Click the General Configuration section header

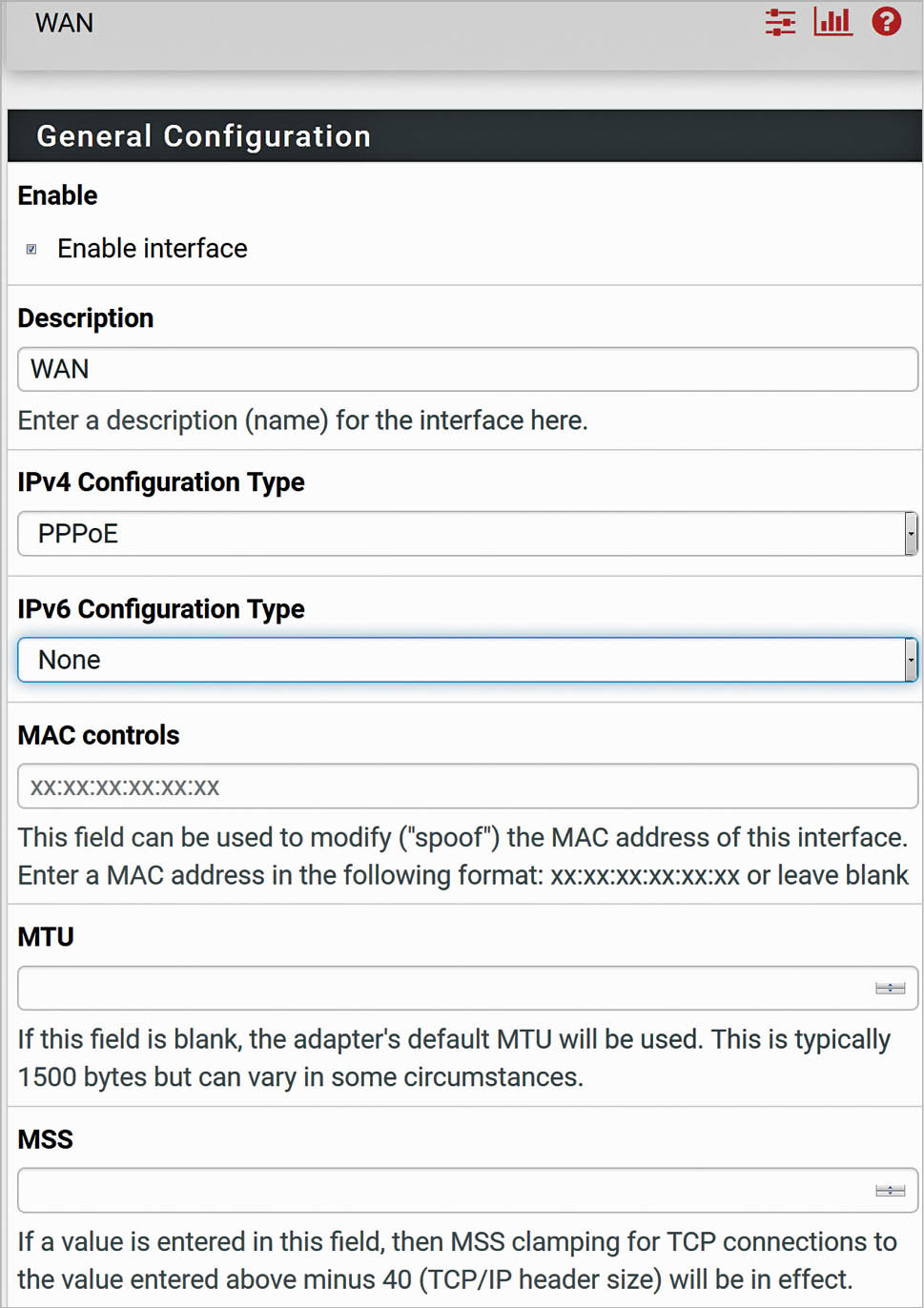click(203, 136)
